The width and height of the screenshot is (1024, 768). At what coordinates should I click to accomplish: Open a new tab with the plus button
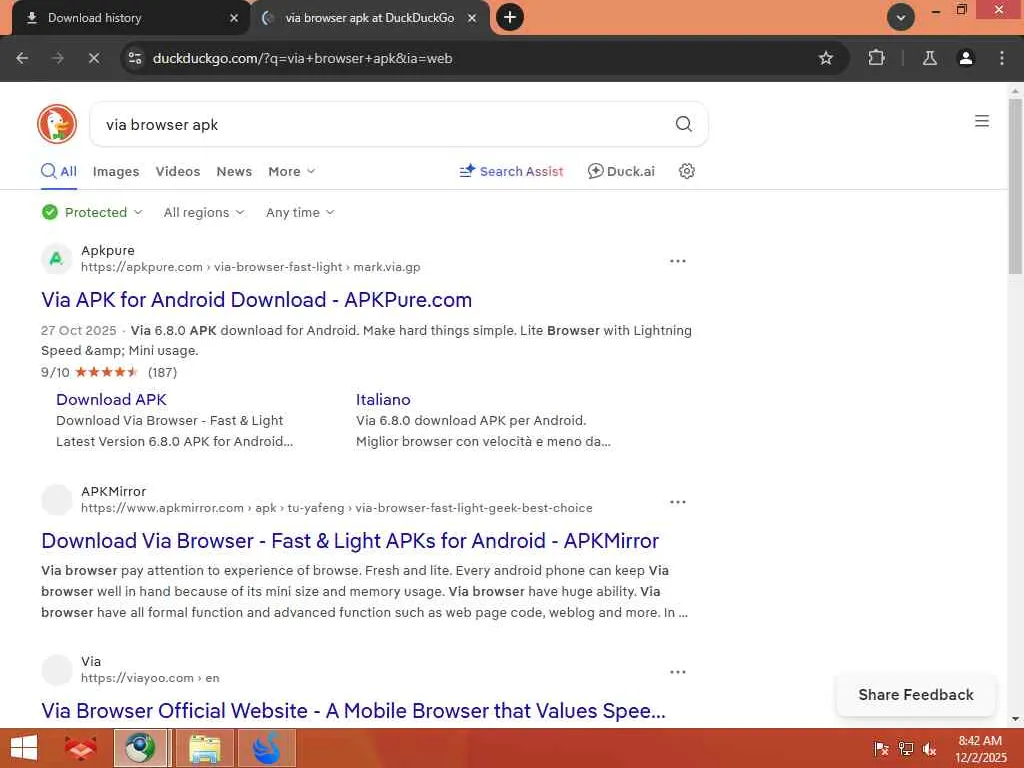click(x=510, y=17)
